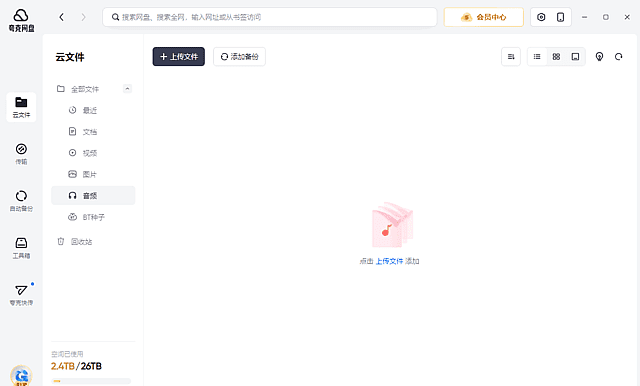Minimize the window

click(x=584, y=17)
